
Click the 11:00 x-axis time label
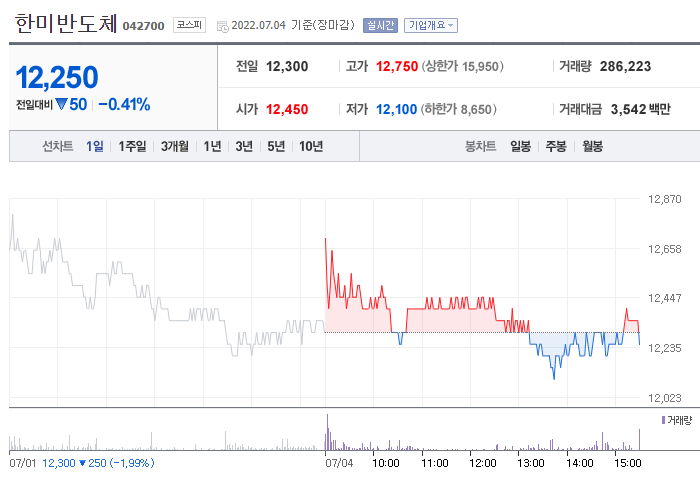pyautogui.click(x=435, y=463)
